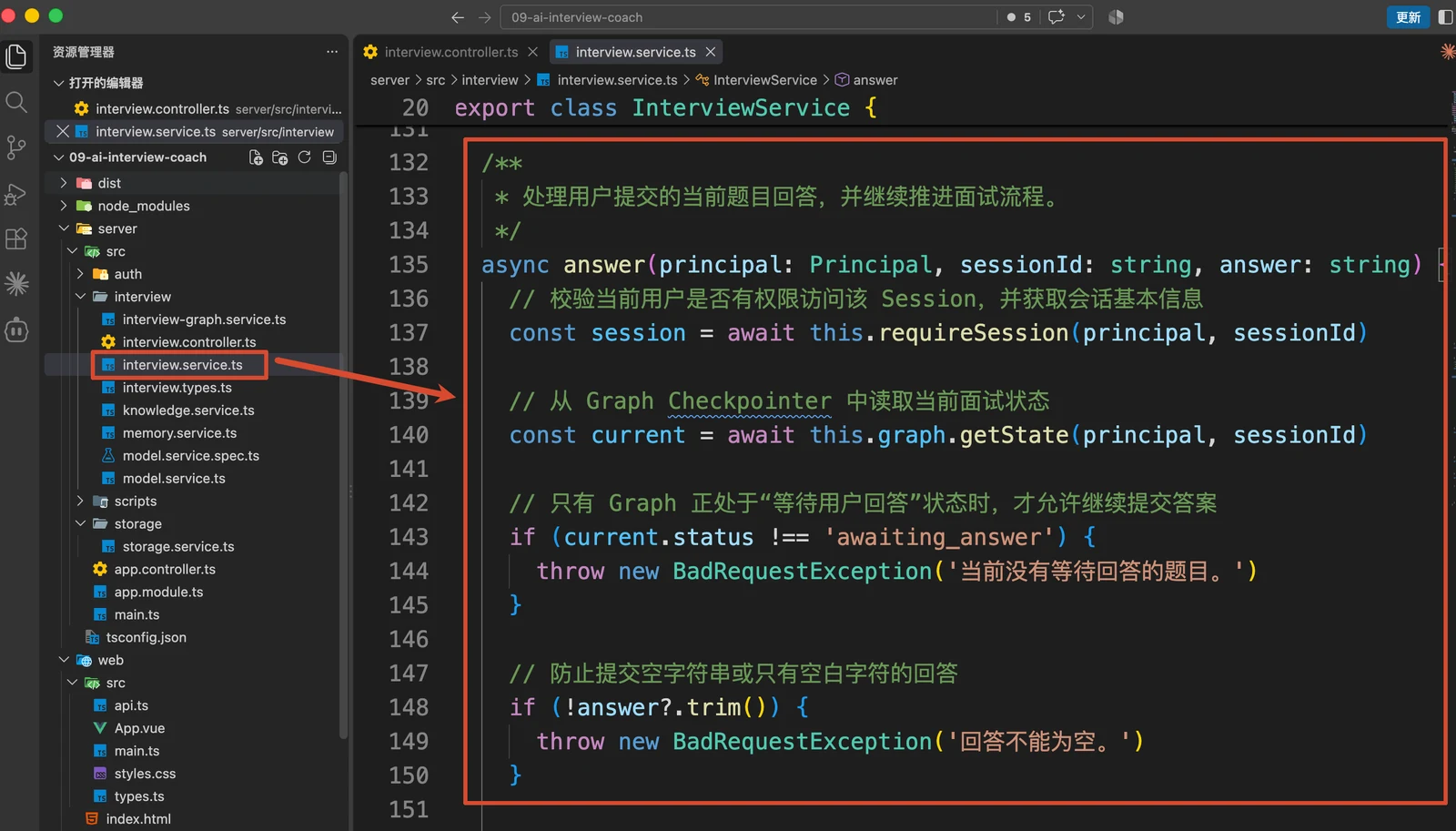The height and width of the screenshot is (831, 1456).
Task: Expand the scripts folder
Action: pos(80,502)
